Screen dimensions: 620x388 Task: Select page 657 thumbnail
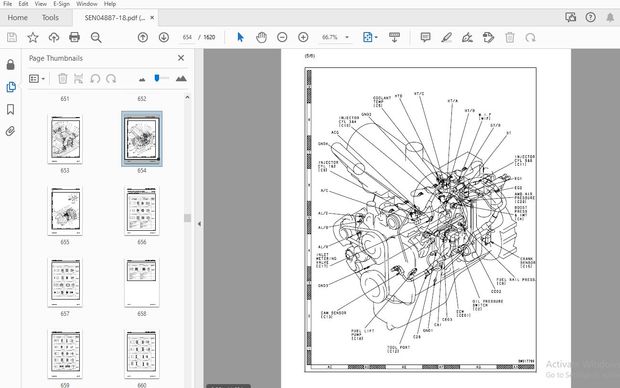tap(65, 282)
